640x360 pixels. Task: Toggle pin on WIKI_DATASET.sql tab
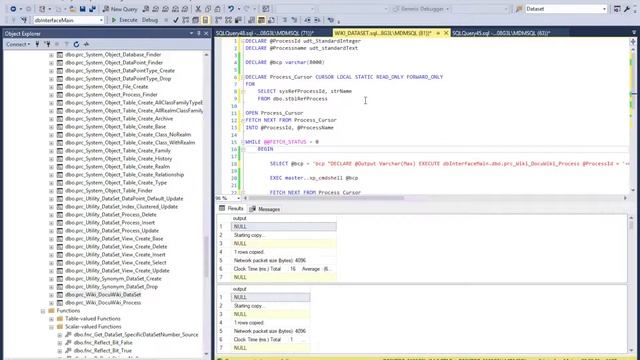click(x=438, y=33)
